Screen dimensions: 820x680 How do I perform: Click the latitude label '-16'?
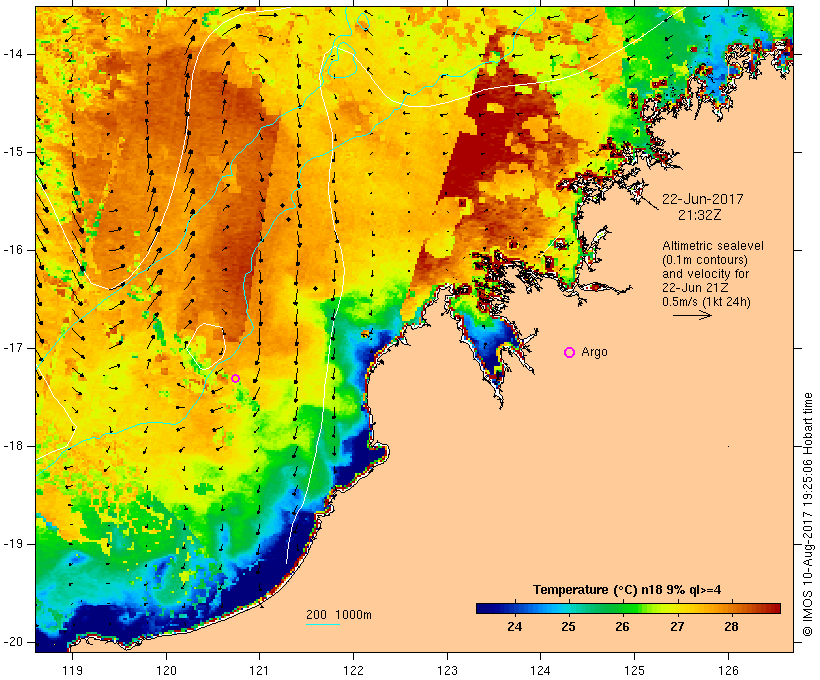(13, 250)
